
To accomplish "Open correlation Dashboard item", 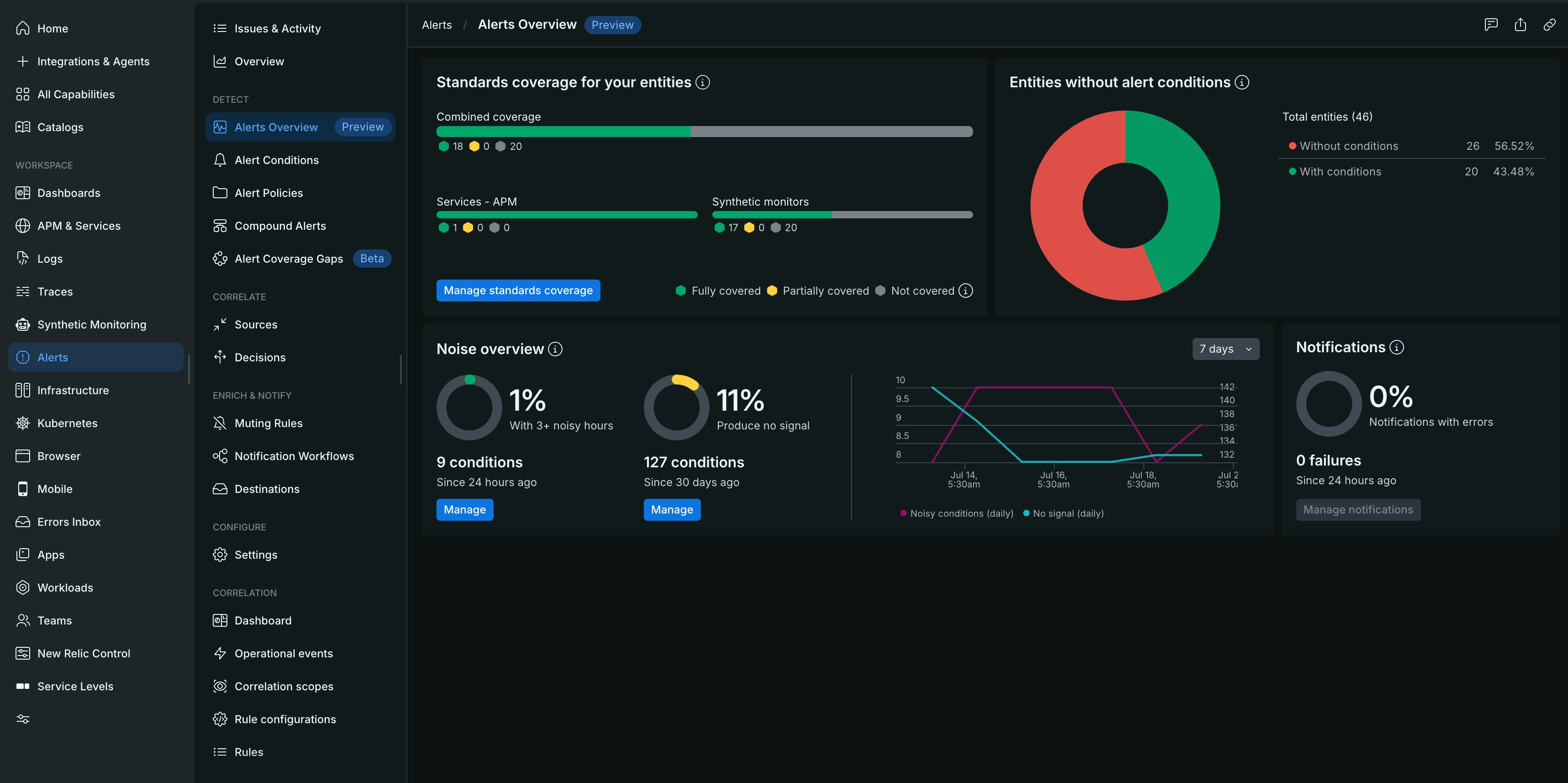I will click(x=300, y=620).
